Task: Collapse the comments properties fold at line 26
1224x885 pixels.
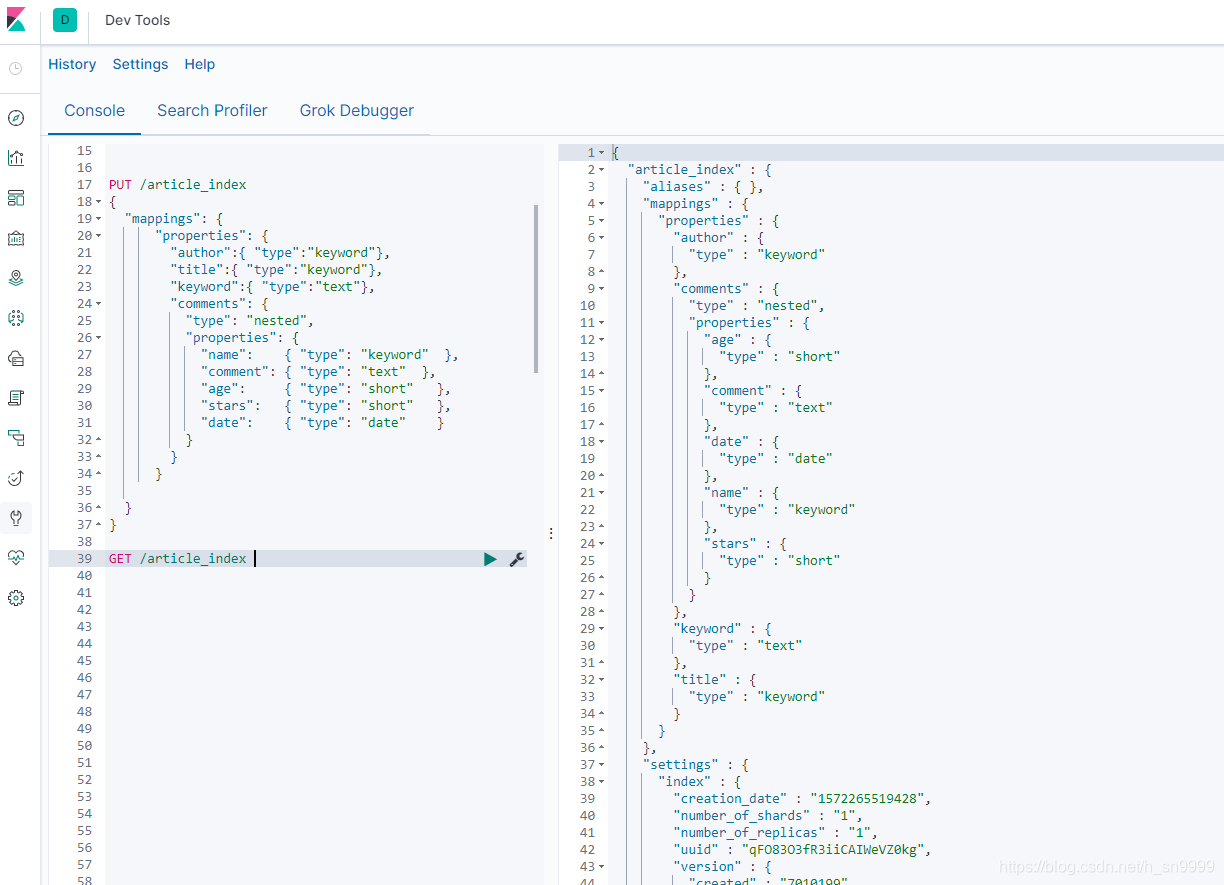Action: pyautogui.click(x=96, y=337)
